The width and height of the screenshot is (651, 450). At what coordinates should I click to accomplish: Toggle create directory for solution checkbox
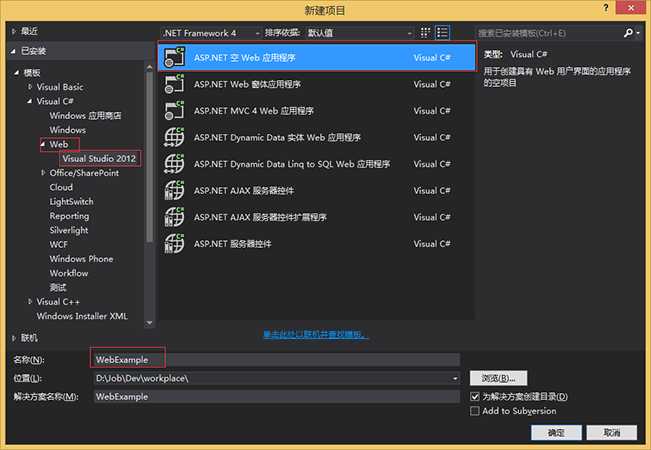475,396
